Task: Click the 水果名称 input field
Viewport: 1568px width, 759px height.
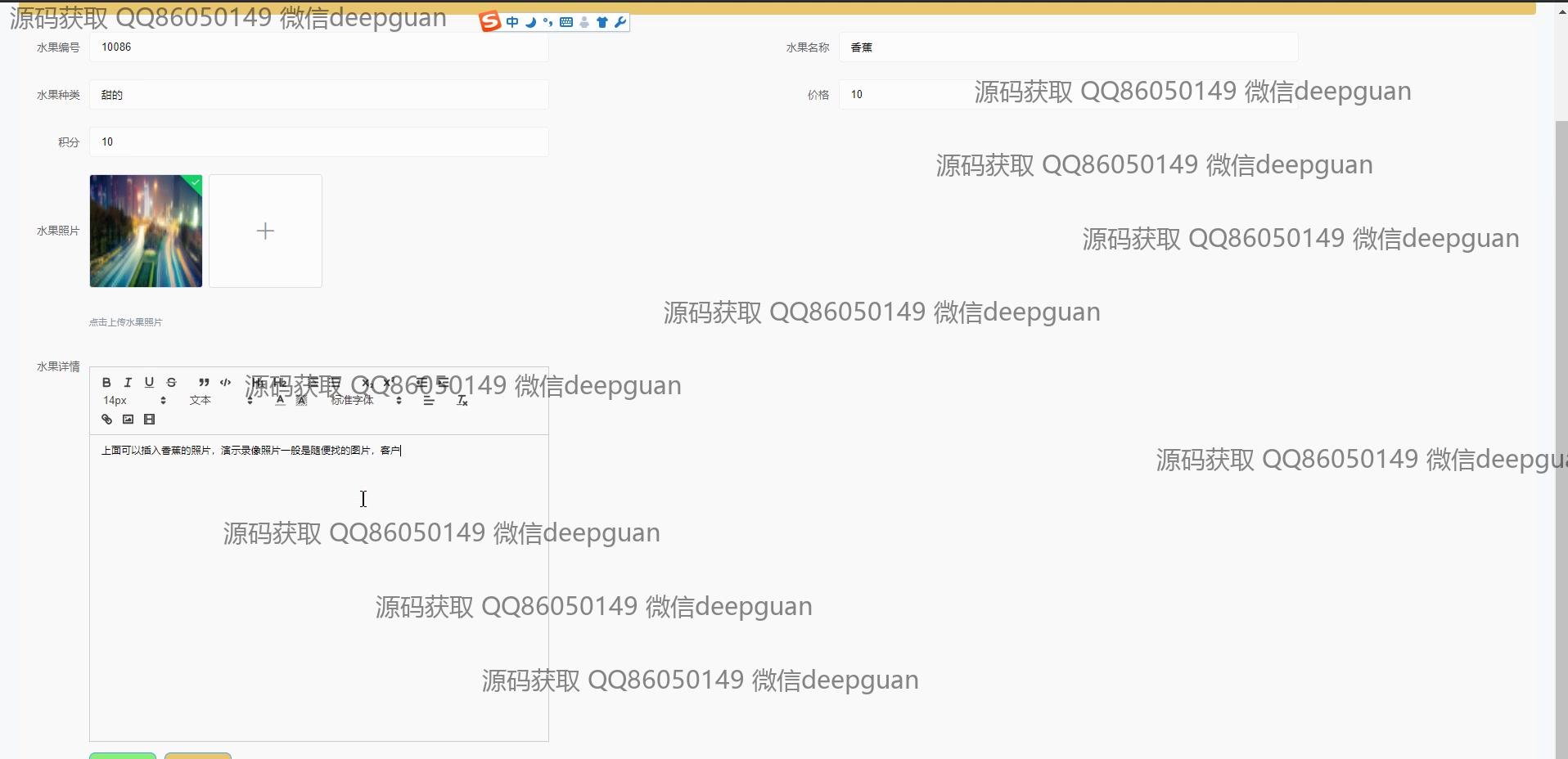Action: pyautogui.click(x=1068, y=47)
